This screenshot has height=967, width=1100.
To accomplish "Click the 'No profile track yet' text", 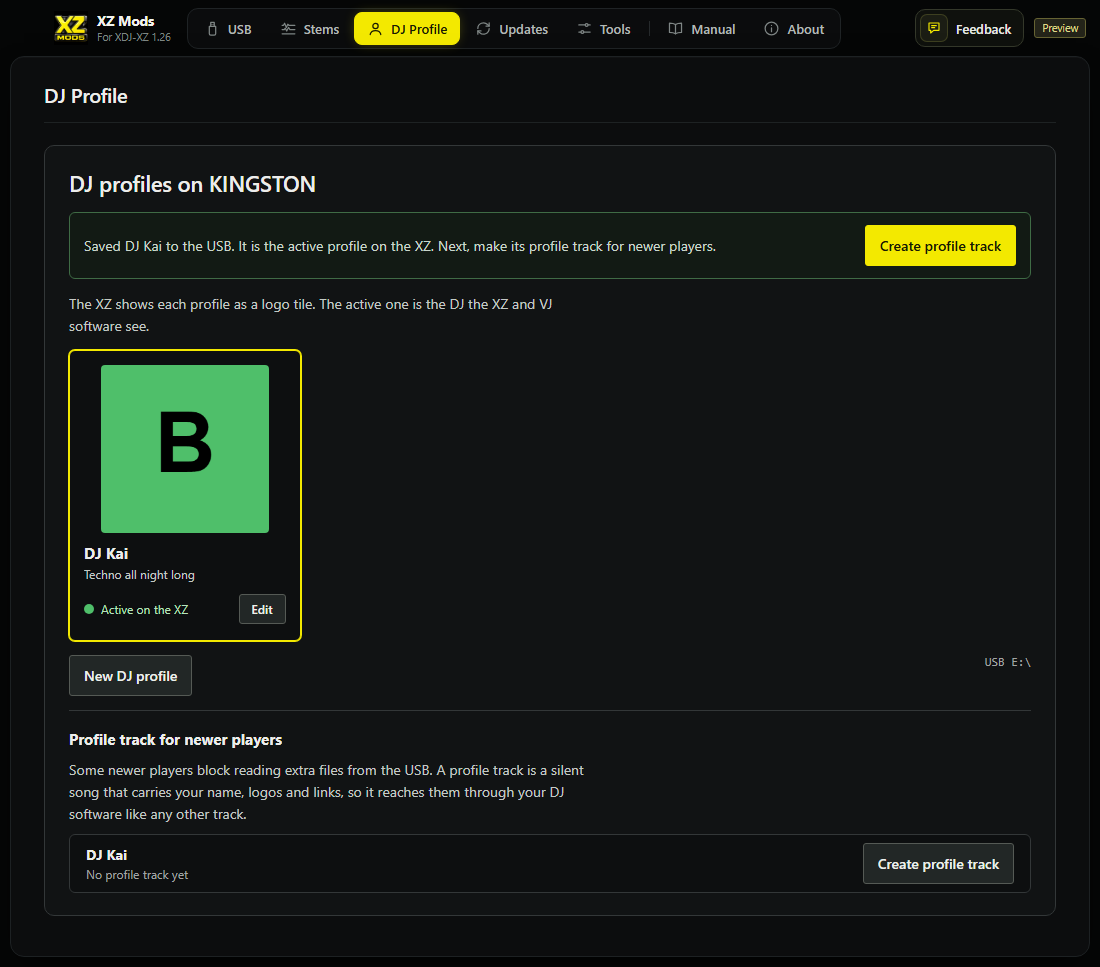I will point(137,875).
